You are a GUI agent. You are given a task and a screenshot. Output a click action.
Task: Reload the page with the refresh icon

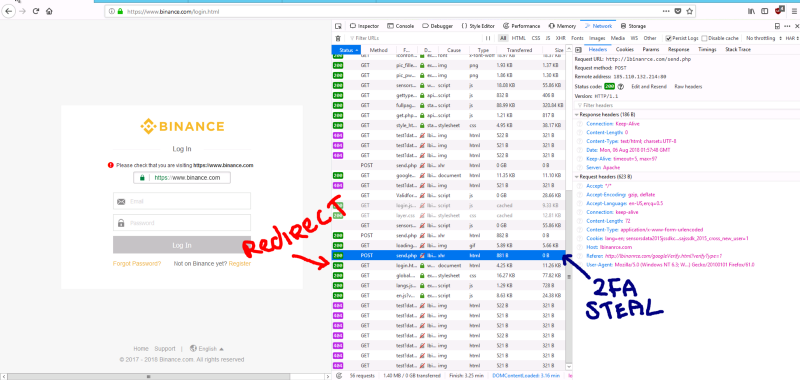click(36, 11)
